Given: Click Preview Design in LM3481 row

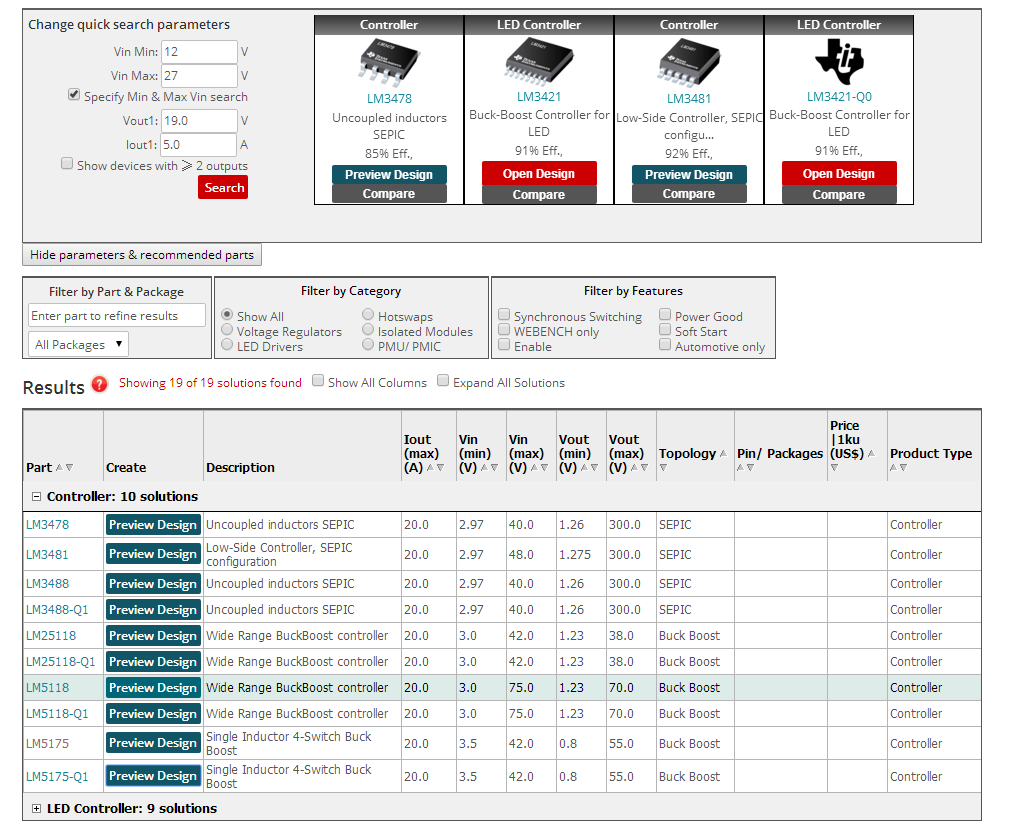Looking at the screenshot, I should [153, 554].
